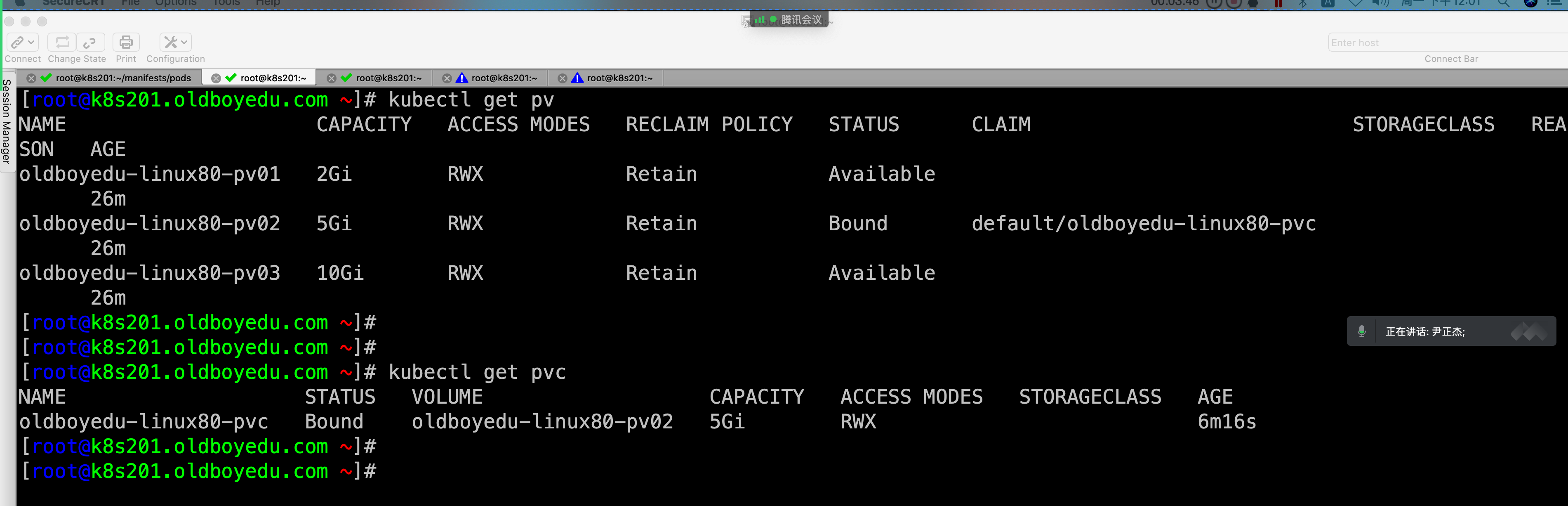The height and width of the screenshot is (506, 1568).
Task: Click the Connect link icon
Action: pyautogui.click(x=17, y=42)
